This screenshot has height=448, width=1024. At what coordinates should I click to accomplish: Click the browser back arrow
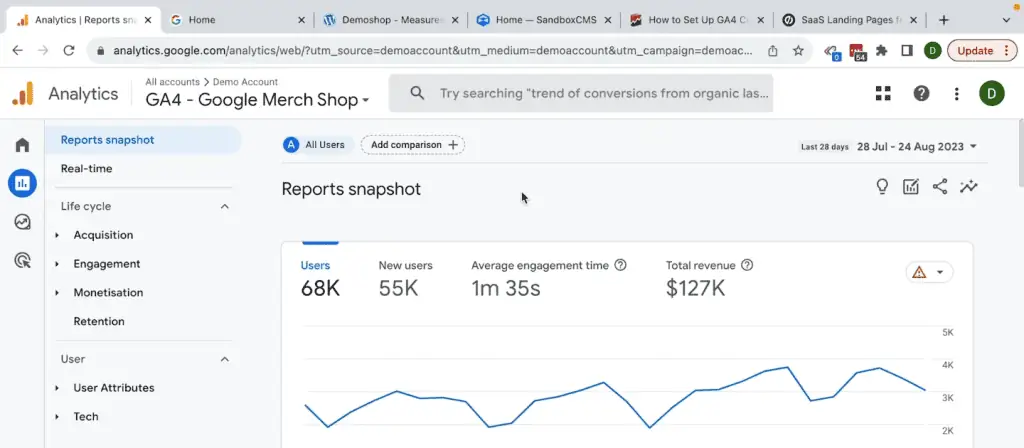[18, 50]
